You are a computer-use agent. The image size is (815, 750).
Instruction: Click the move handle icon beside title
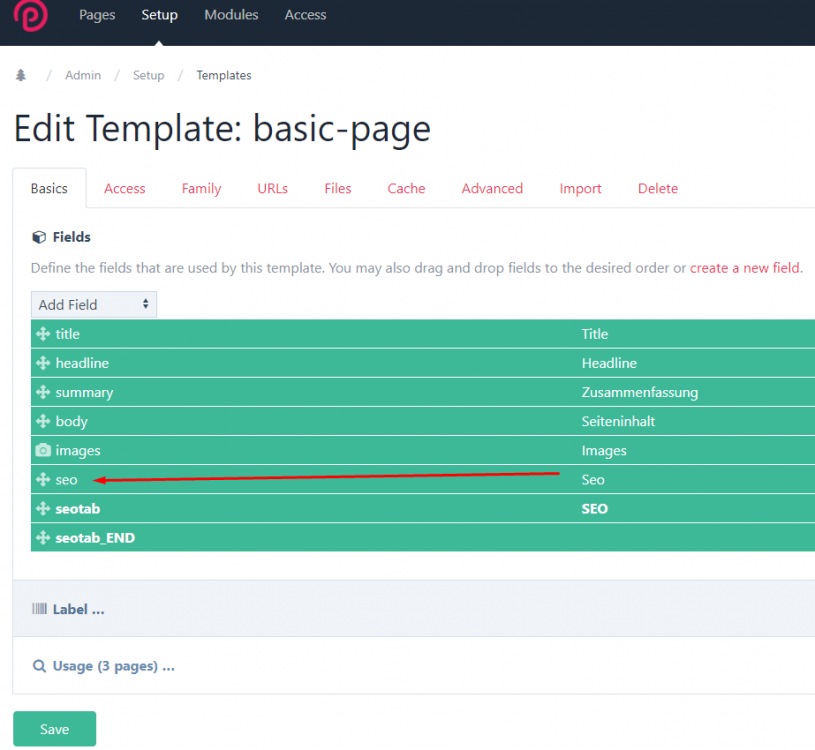coord(42,334)
